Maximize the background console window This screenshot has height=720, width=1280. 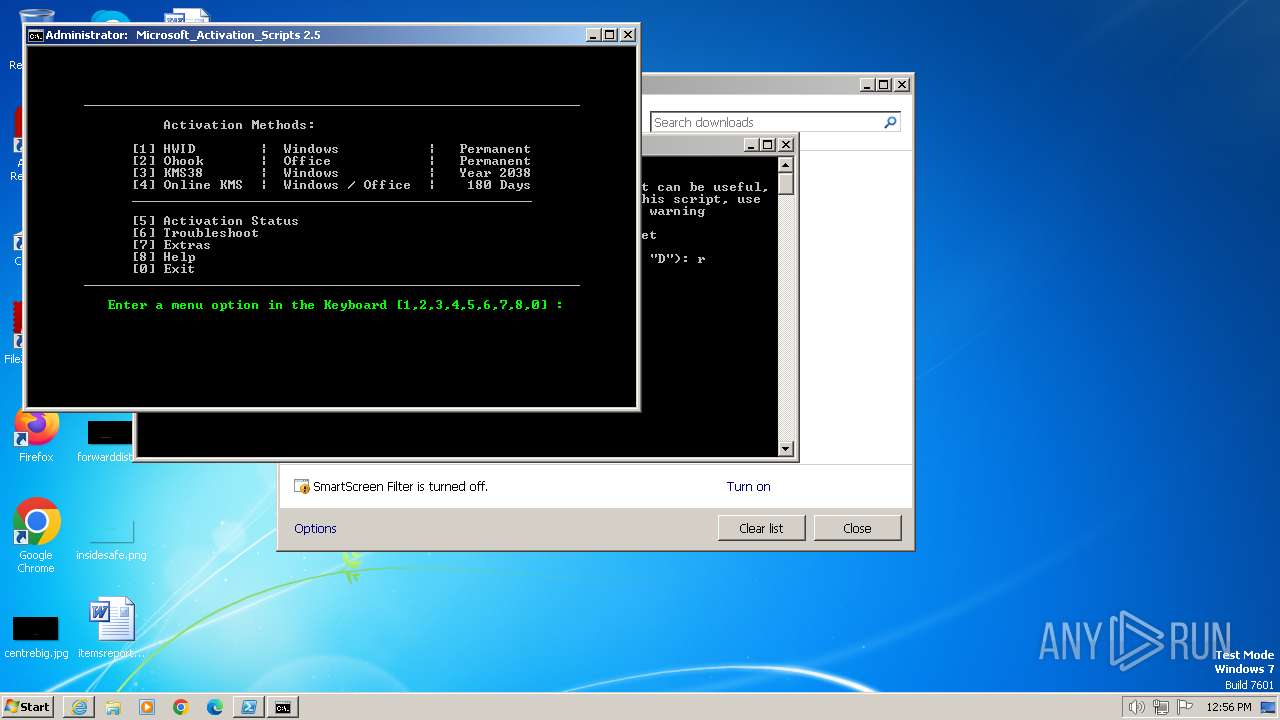pyautogui.click(x=767, y=145)
